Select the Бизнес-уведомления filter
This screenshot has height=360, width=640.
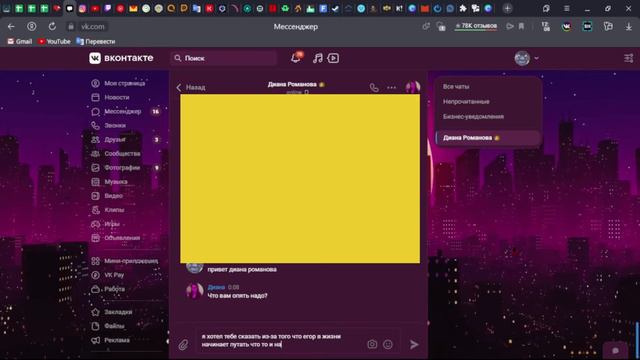coord(473,117)
